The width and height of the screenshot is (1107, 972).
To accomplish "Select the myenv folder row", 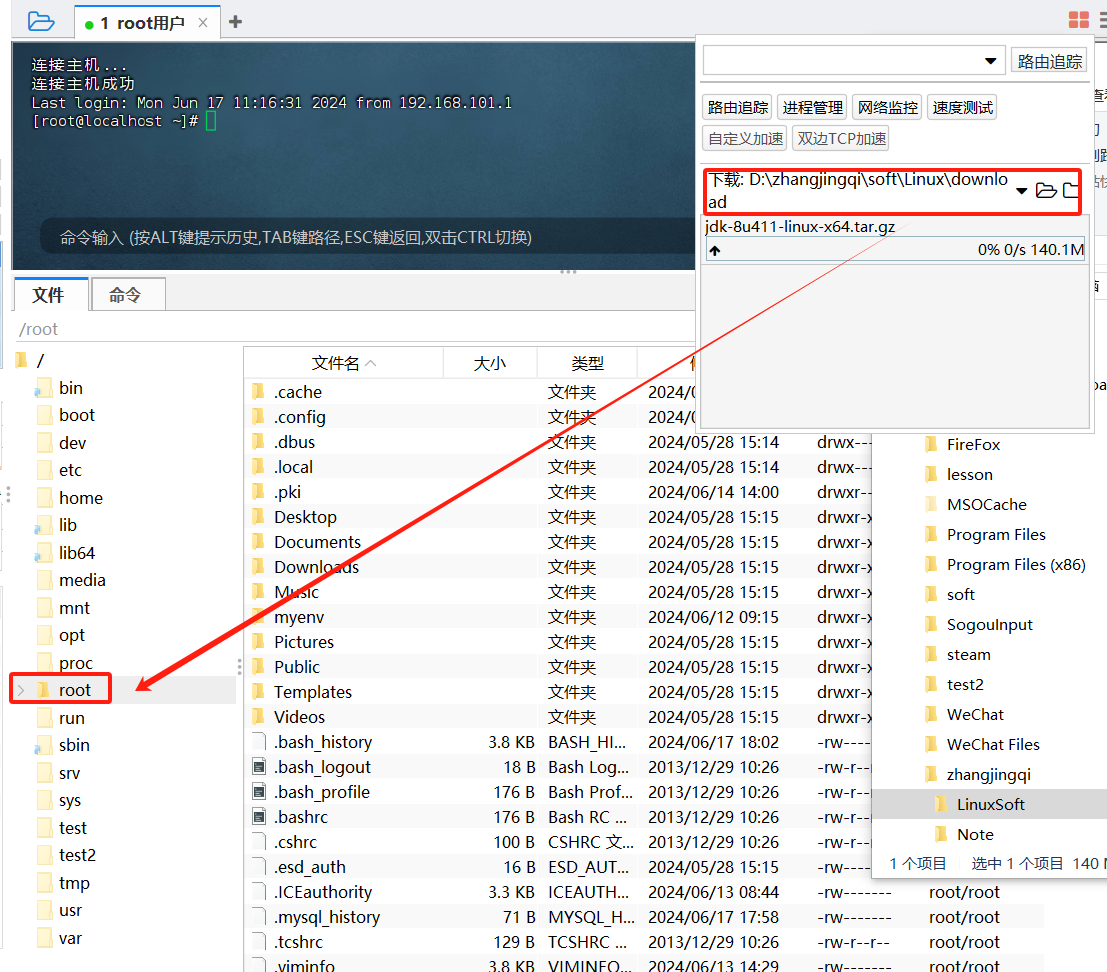I will coord(558,617).
